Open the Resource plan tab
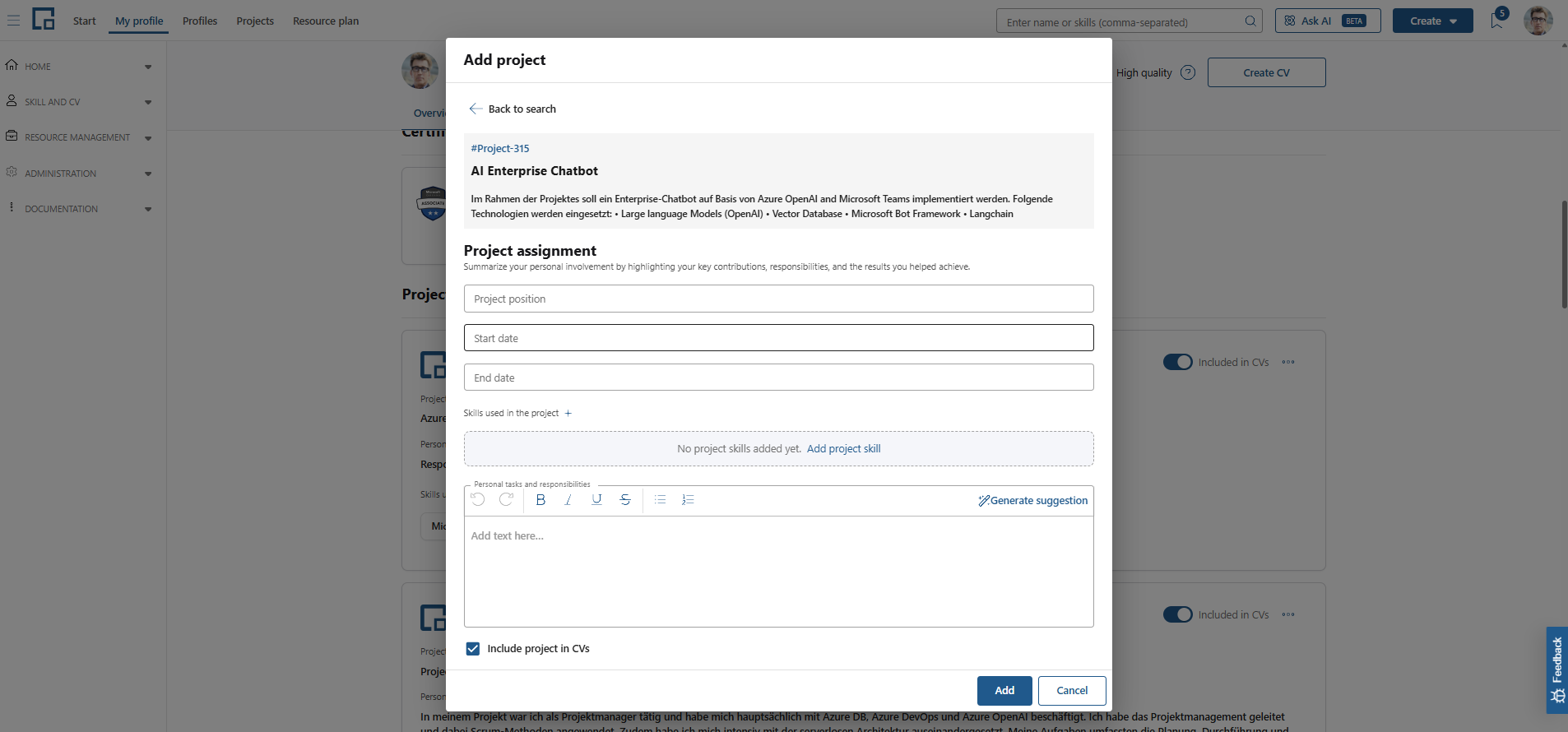 point(326,21)
